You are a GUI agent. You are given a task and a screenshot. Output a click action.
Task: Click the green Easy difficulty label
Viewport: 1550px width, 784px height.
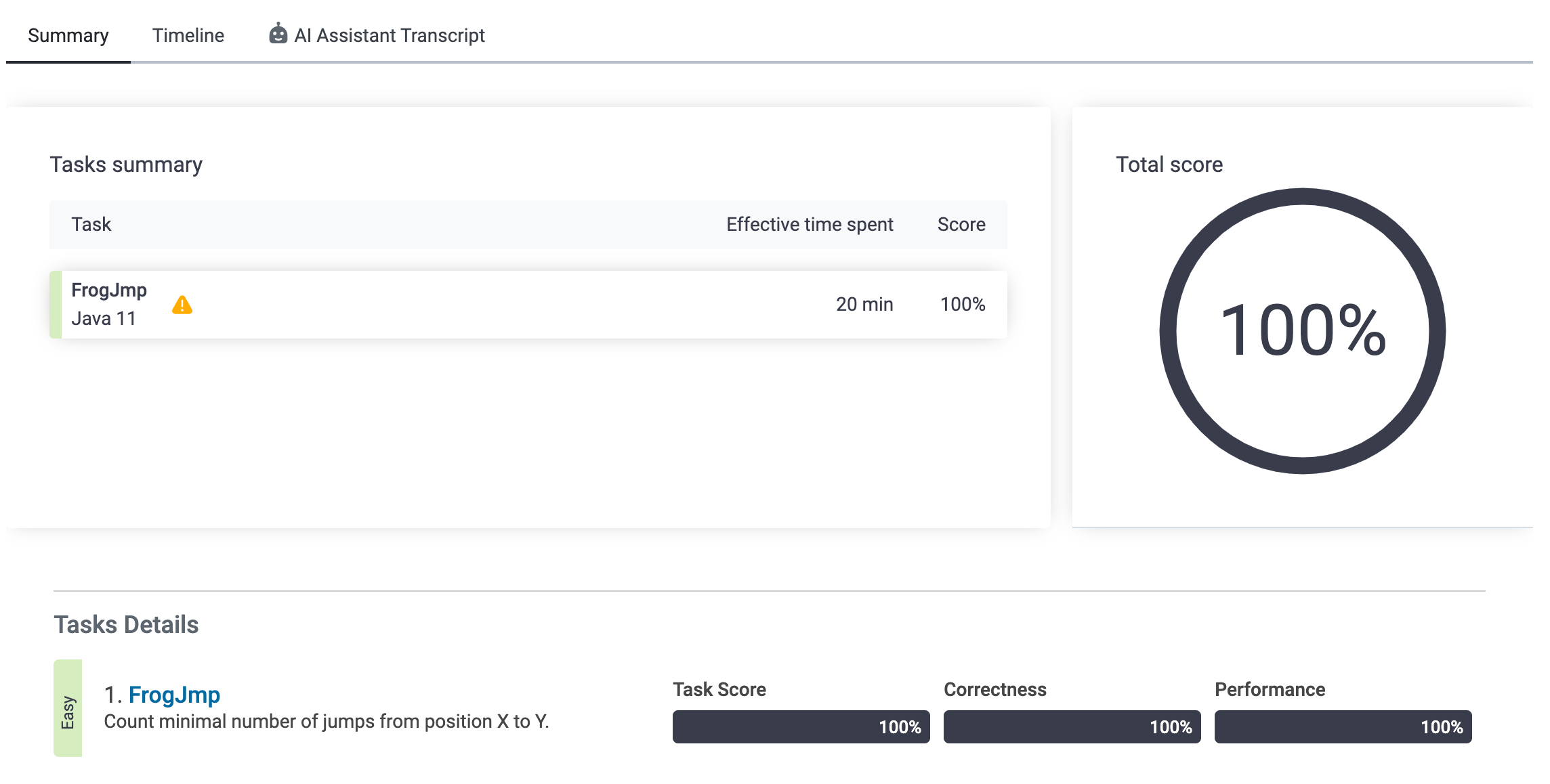[x=68, y=708]
